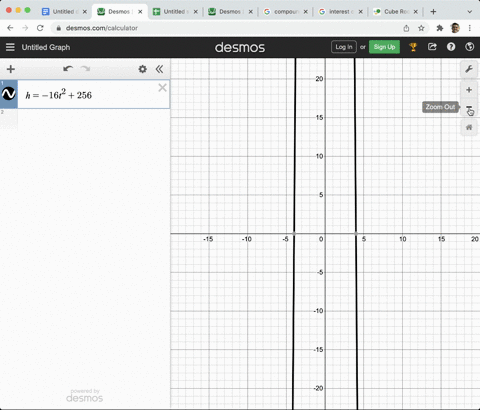Click the Zoom Out minus button
The width and height of the screenshot is (480, 410).
(x=469, y=107)
